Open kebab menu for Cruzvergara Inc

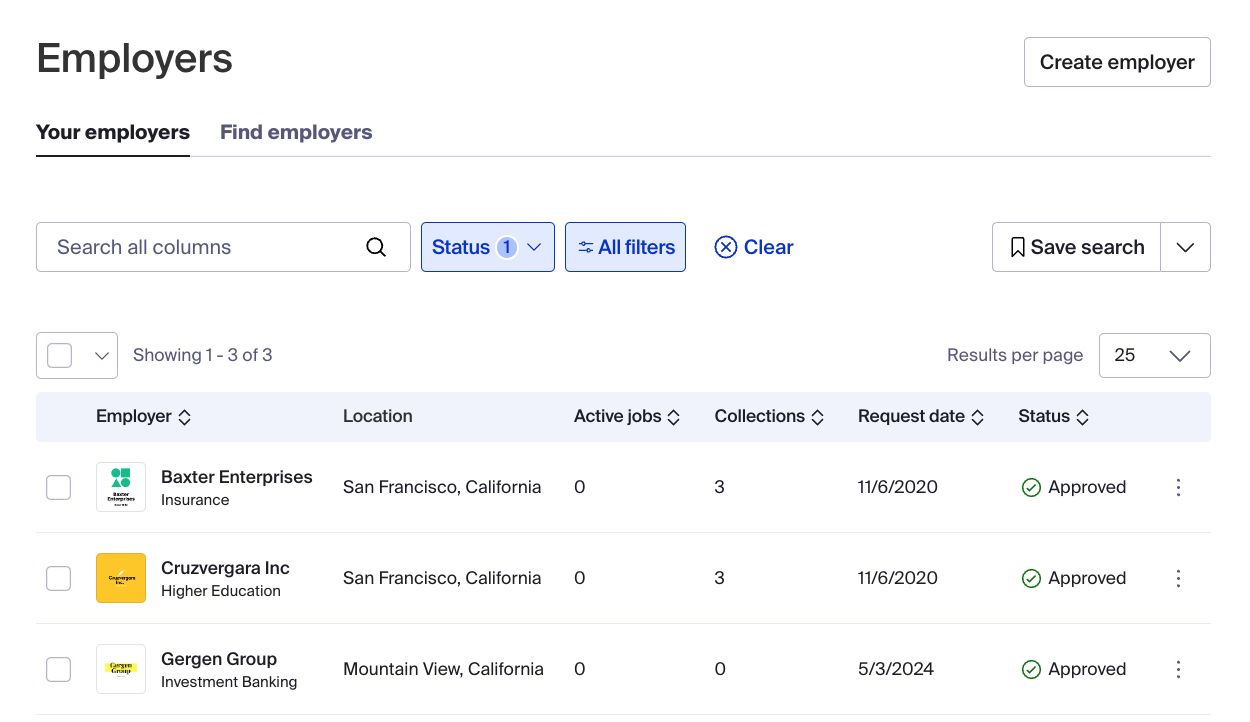(x=1178, y=578)
